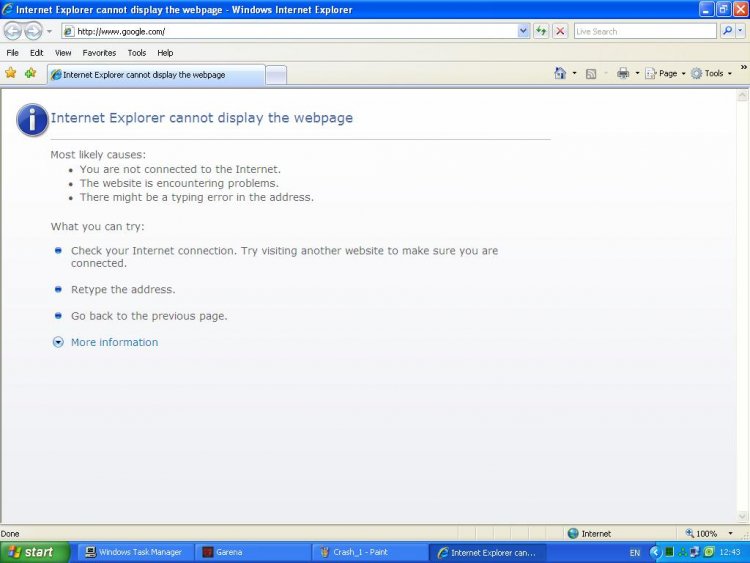This screenshot has height=563, width=750.
Task: Click the Windows start button
Action: (34, 552)
